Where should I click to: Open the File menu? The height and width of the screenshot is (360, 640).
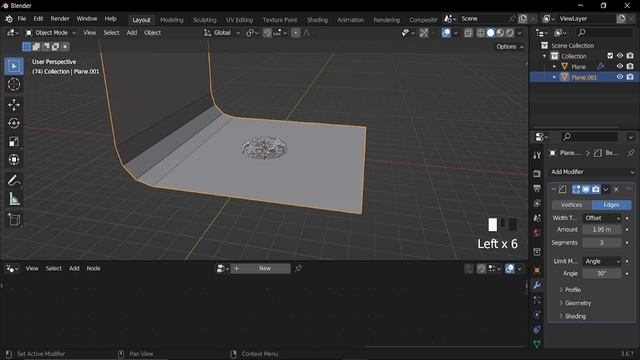click(22, 19)
